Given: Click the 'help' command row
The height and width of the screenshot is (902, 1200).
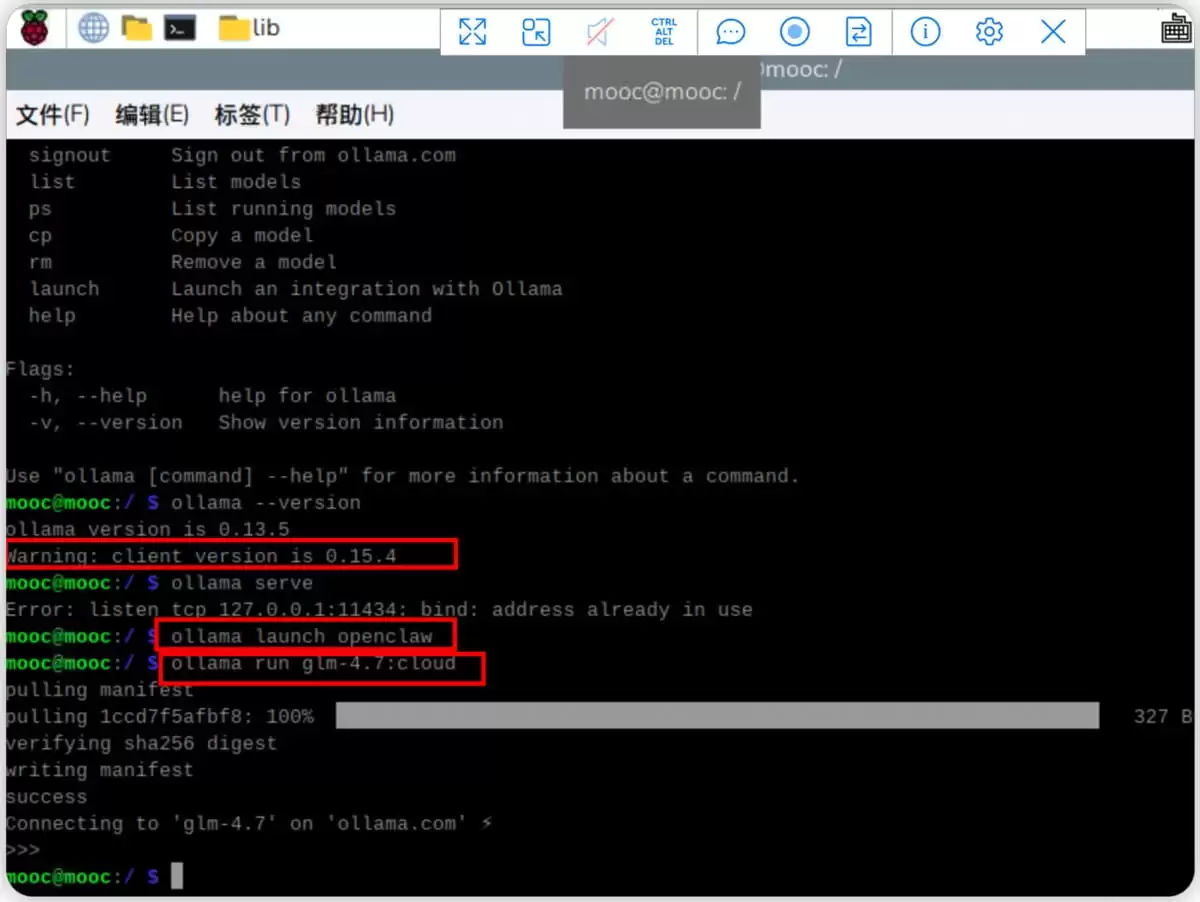Looking at the screenshot, I should 230,315.
